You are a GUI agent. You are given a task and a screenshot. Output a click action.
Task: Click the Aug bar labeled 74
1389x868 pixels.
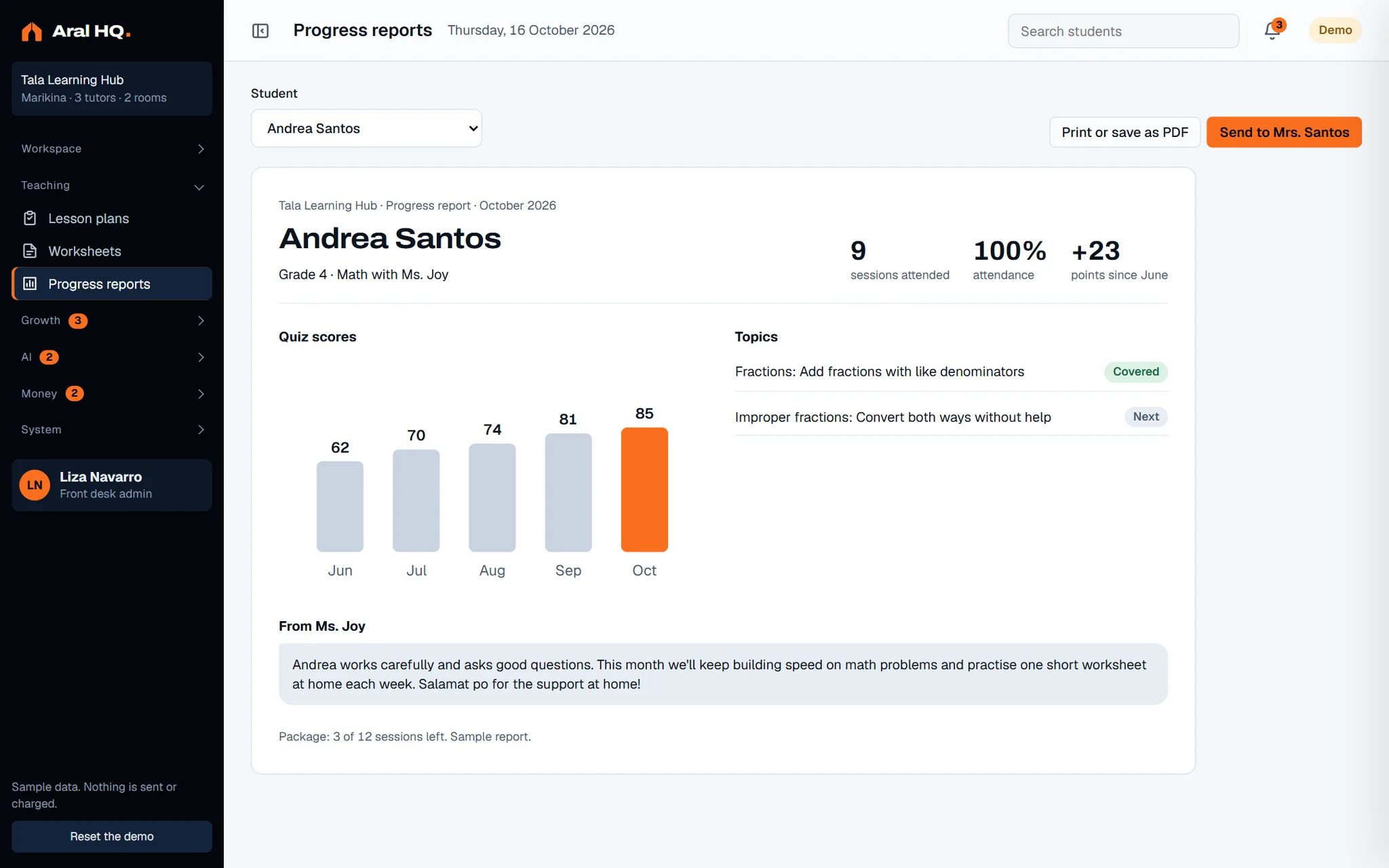click(492, 498)
